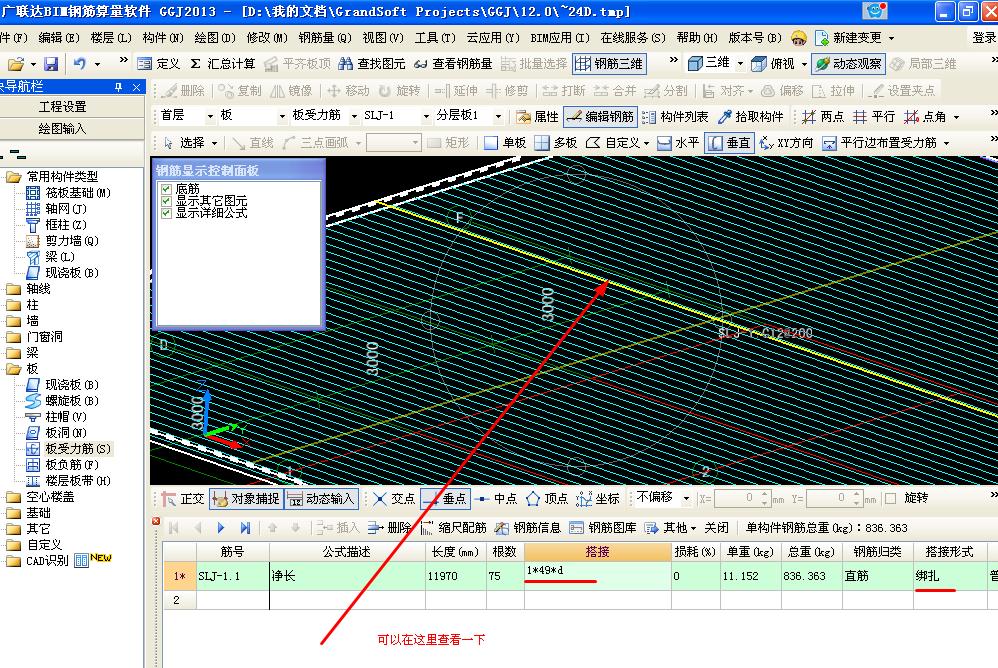
Task: Click the 搭接 cell 1*49*d
Action: pyautogui.click(x=598, y=575)
